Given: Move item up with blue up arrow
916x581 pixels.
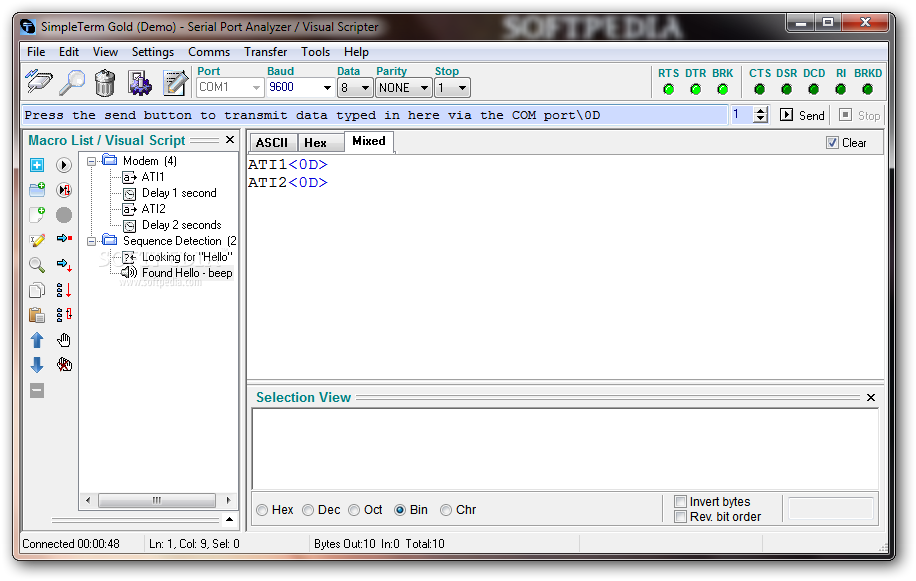Looking at the screenshot, I should coord(37,340).
